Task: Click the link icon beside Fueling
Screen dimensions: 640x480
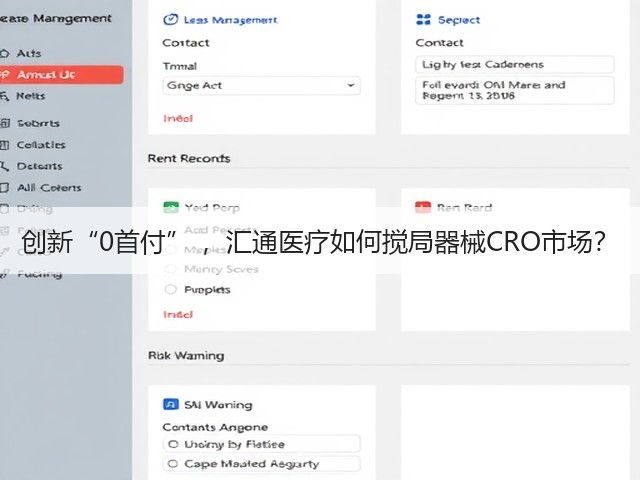Action: [x=4, y=274]
